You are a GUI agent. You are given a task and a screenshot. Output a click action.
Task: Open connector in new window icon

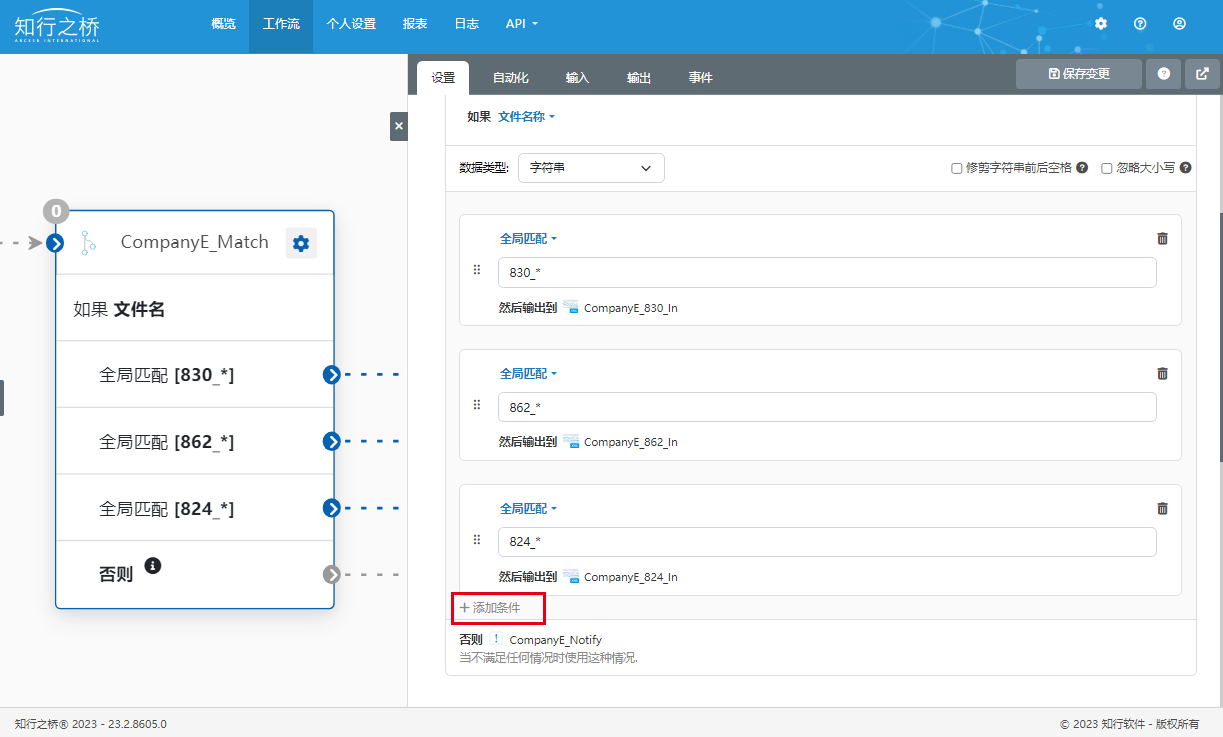point(1202,74)
